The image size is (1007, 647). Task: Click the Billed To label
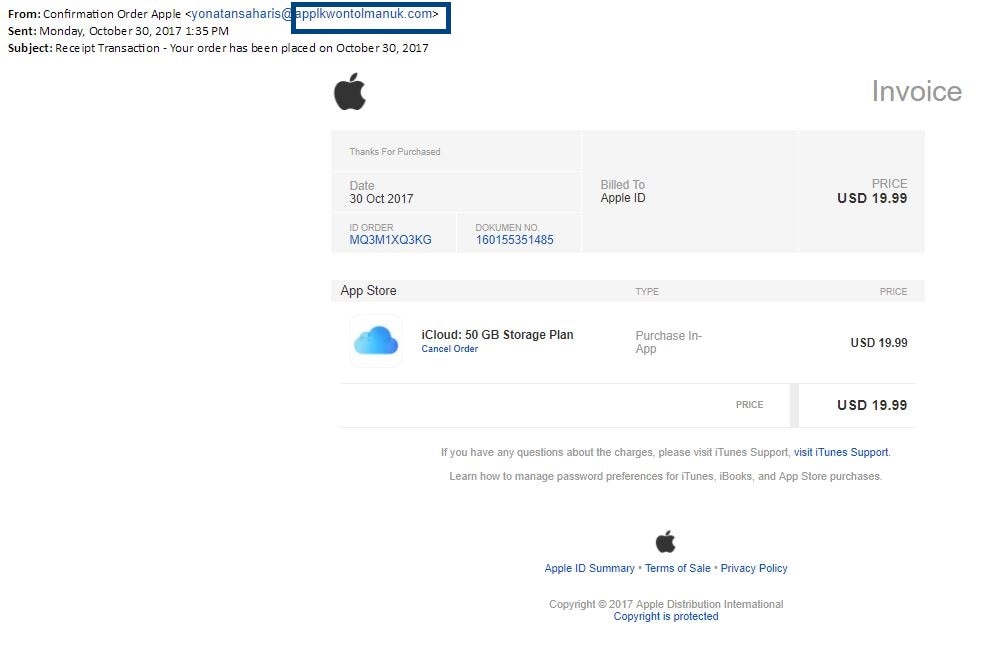622,184
